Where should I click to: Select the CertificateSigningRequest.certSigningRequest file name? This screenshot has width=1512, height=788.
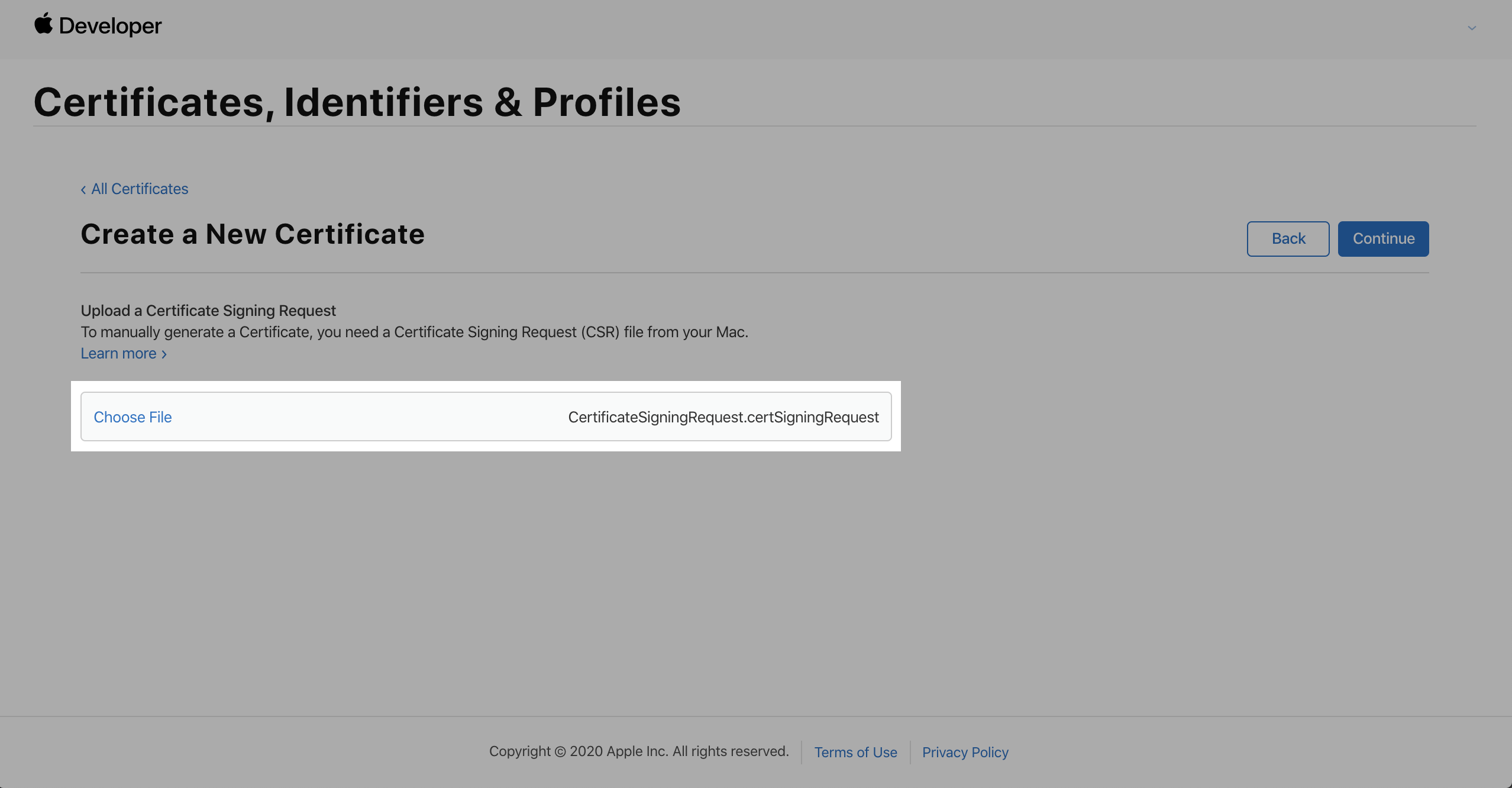click(x=723, y=417)
